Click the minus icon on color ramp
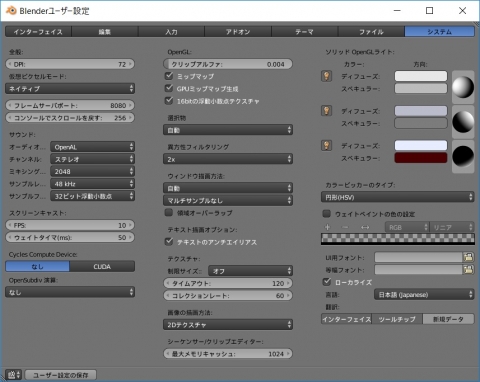The width and height of the screenshot is (480, 382). pos(345,227)
